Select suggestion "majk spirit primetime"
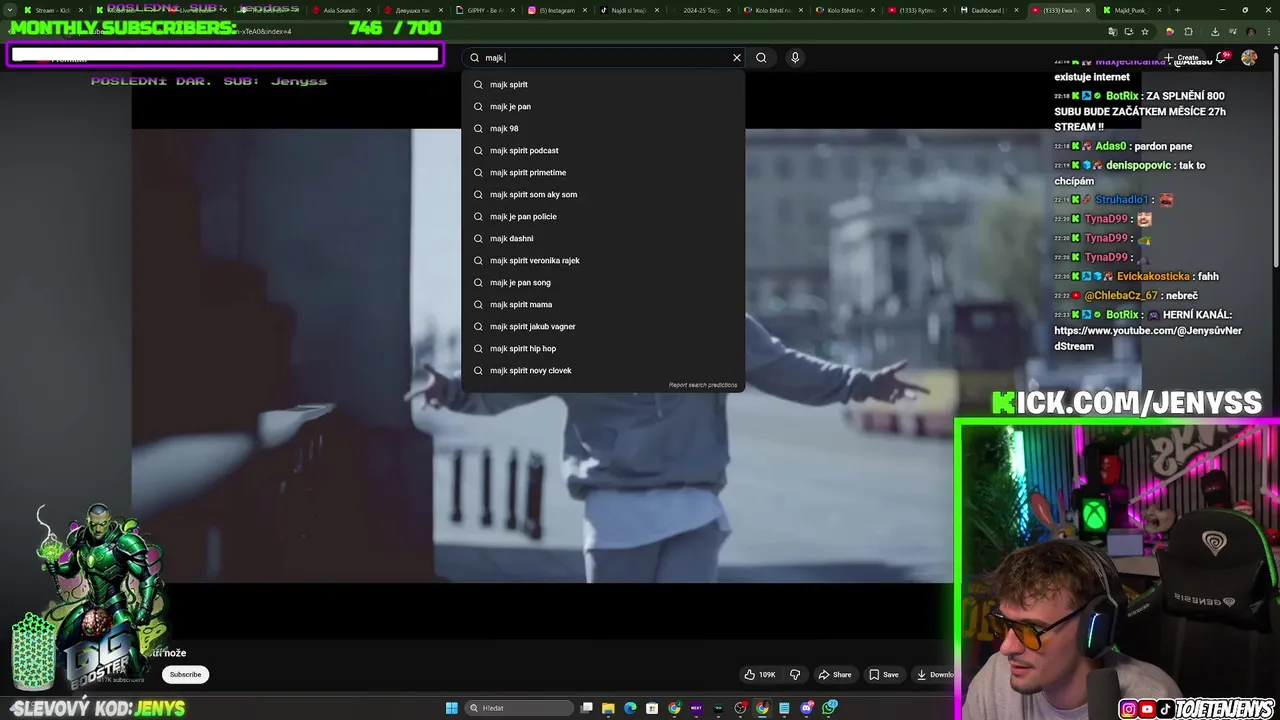This screenshot has height=720, width=1280. pyautogui.click(x=603, y=172)
